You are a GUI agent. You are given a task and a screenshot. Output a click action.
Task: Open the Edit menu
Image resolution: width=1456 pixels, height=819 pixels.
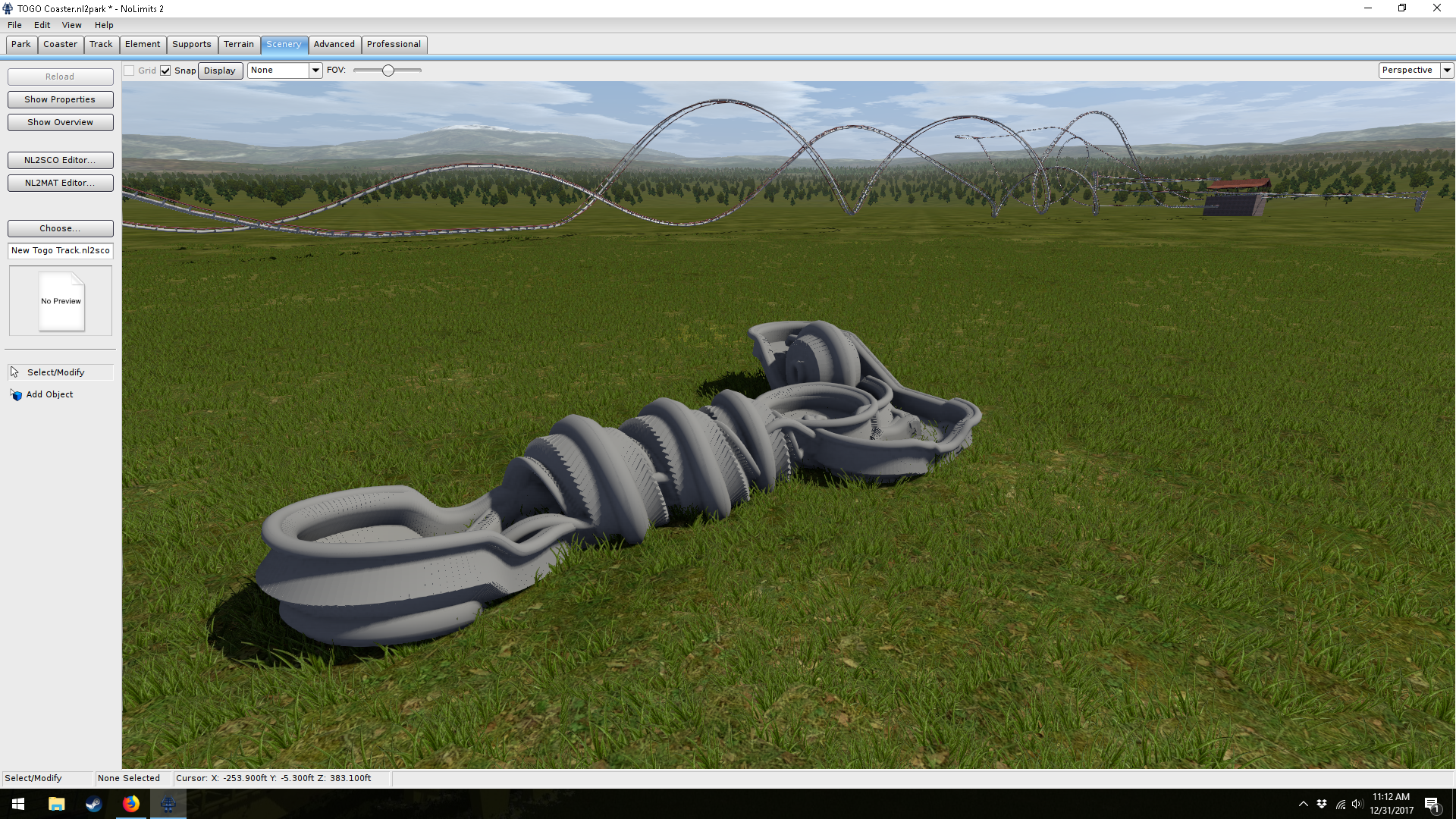(x=42, y=25)
